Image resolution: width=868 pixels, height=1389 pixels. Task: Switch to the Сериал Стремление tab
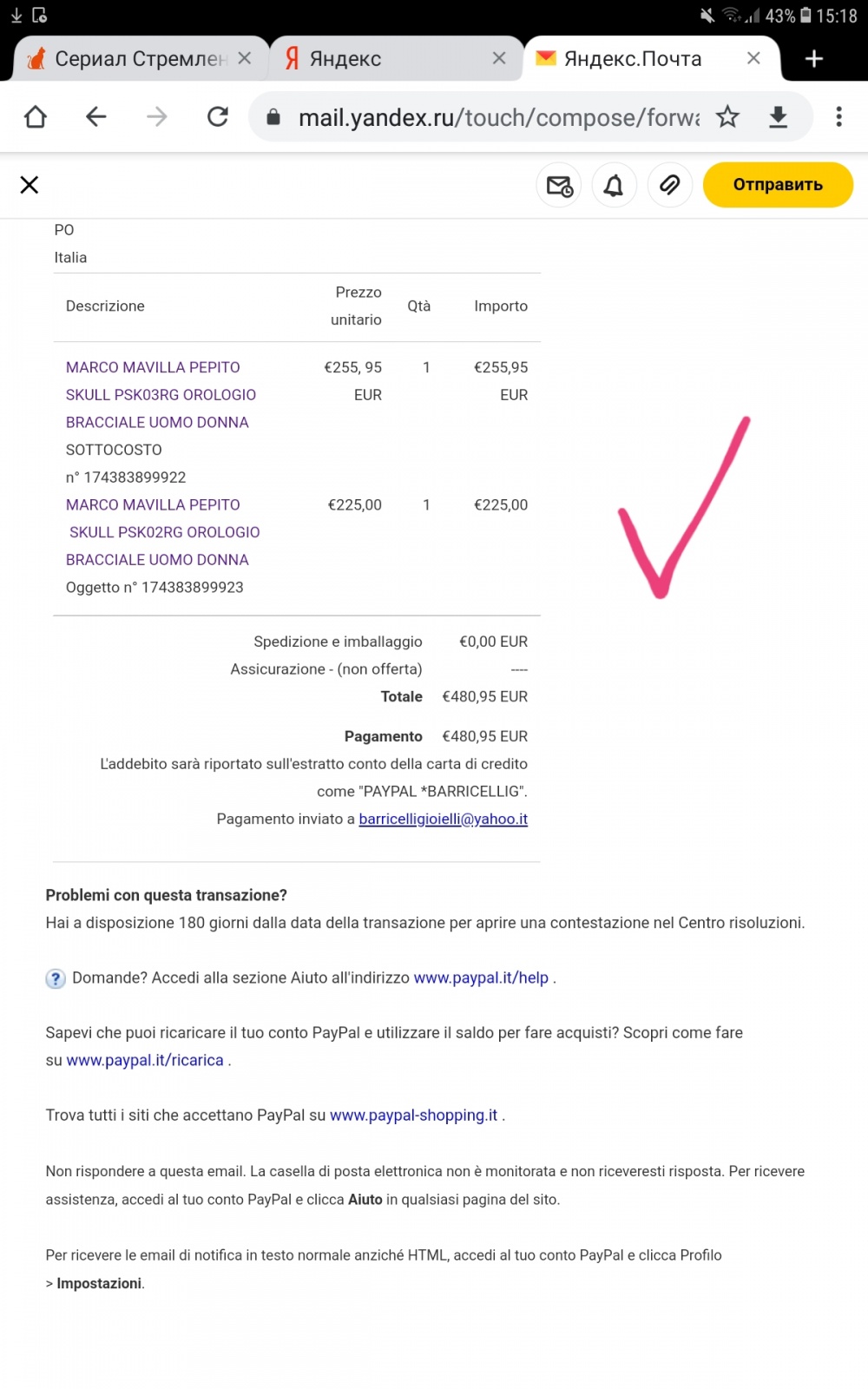click(141, 58)
